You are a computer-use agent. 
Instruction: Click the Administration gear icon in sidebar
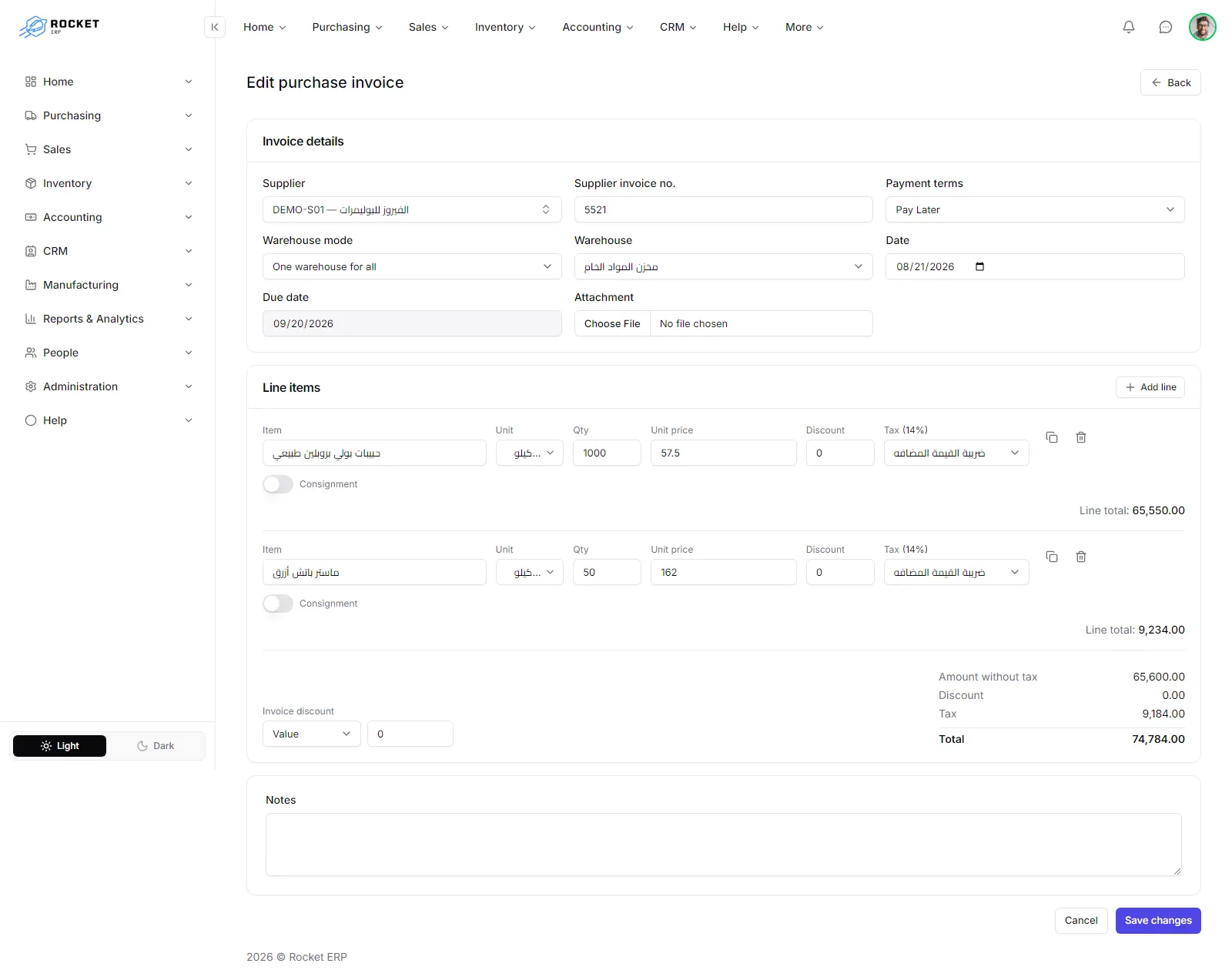(31, 386)
